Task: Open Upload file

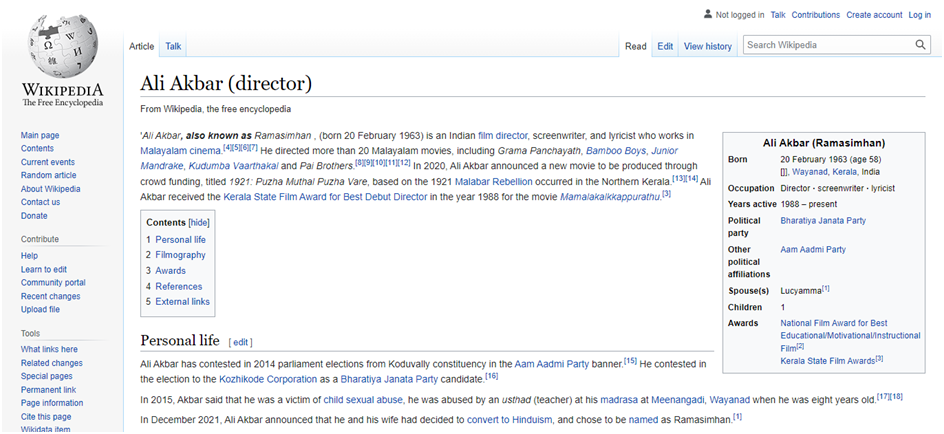Action: (40, 309)
